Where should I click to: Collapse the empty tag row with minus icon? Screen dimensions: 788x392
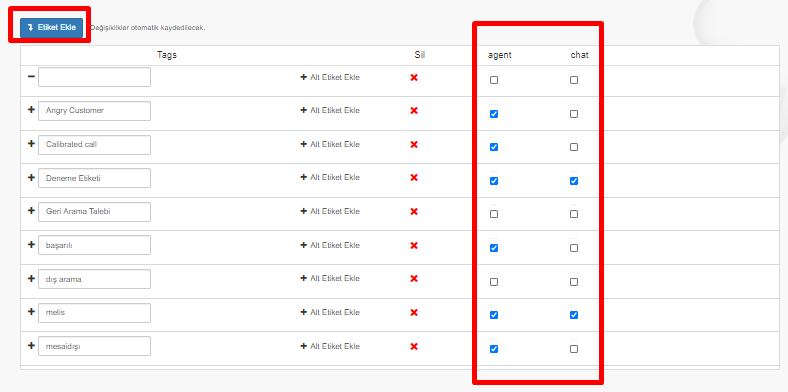tap(31, 76)
